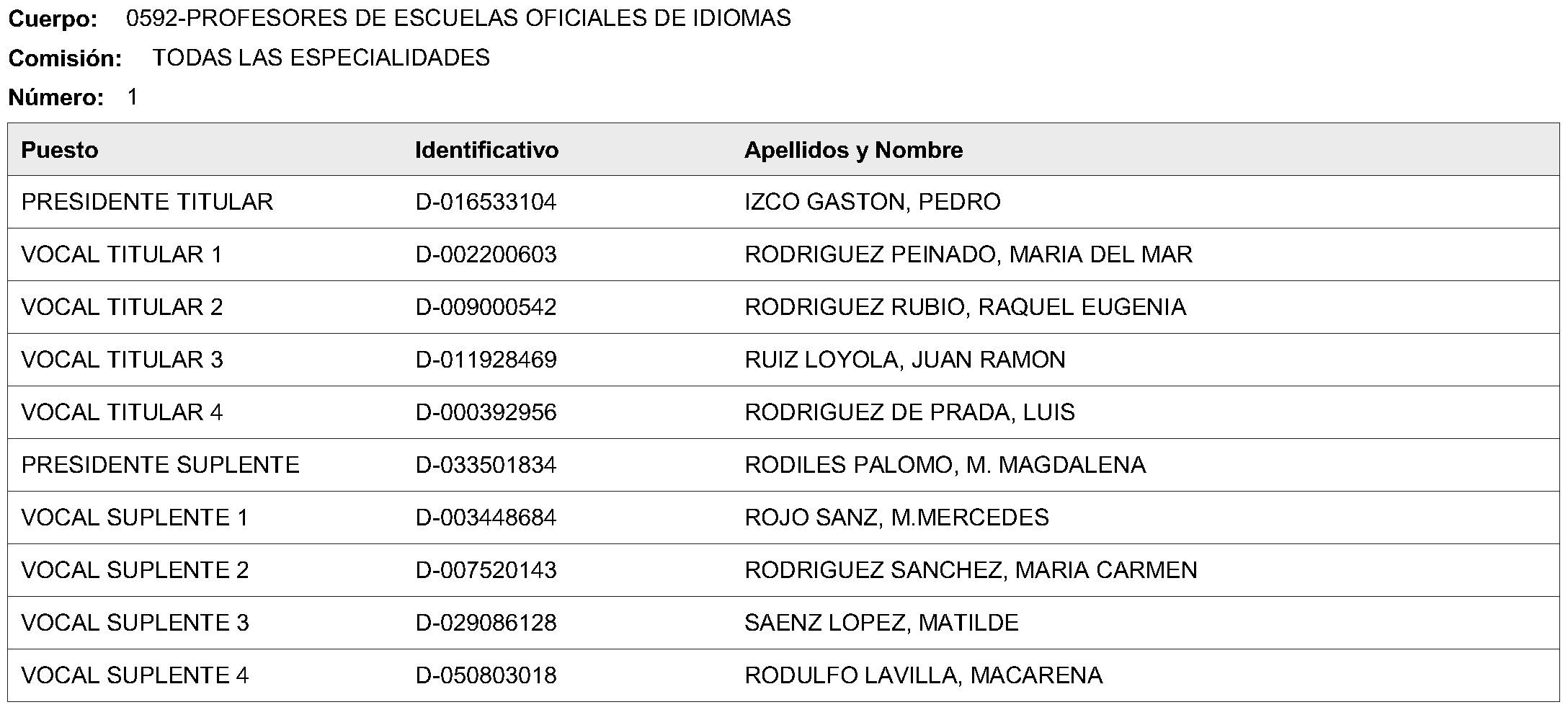The width and height of the screenshot is (1568, 715).
Task: Click identifier D-003448684
Action: (x=486, y=518)
